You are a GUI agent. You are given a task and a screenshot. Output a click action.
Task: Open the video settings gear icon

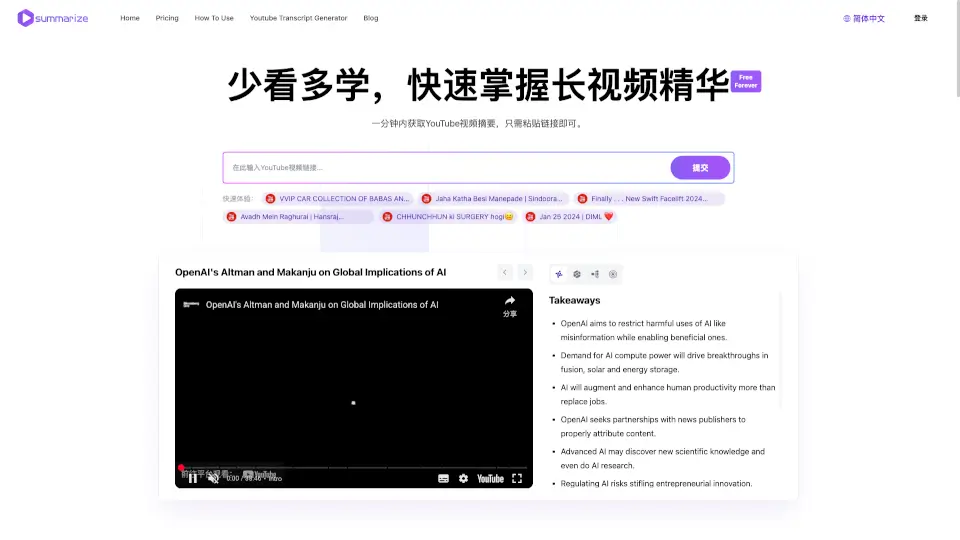pyautogui.click(x=463, y=478)
